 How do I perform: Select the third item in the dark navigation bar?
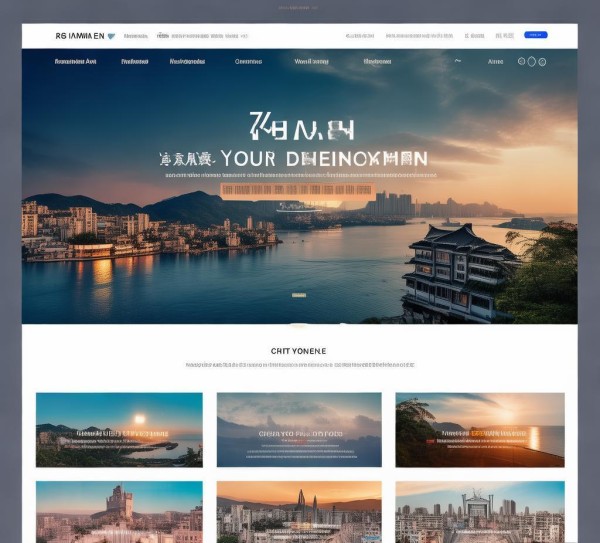[187, 61]
